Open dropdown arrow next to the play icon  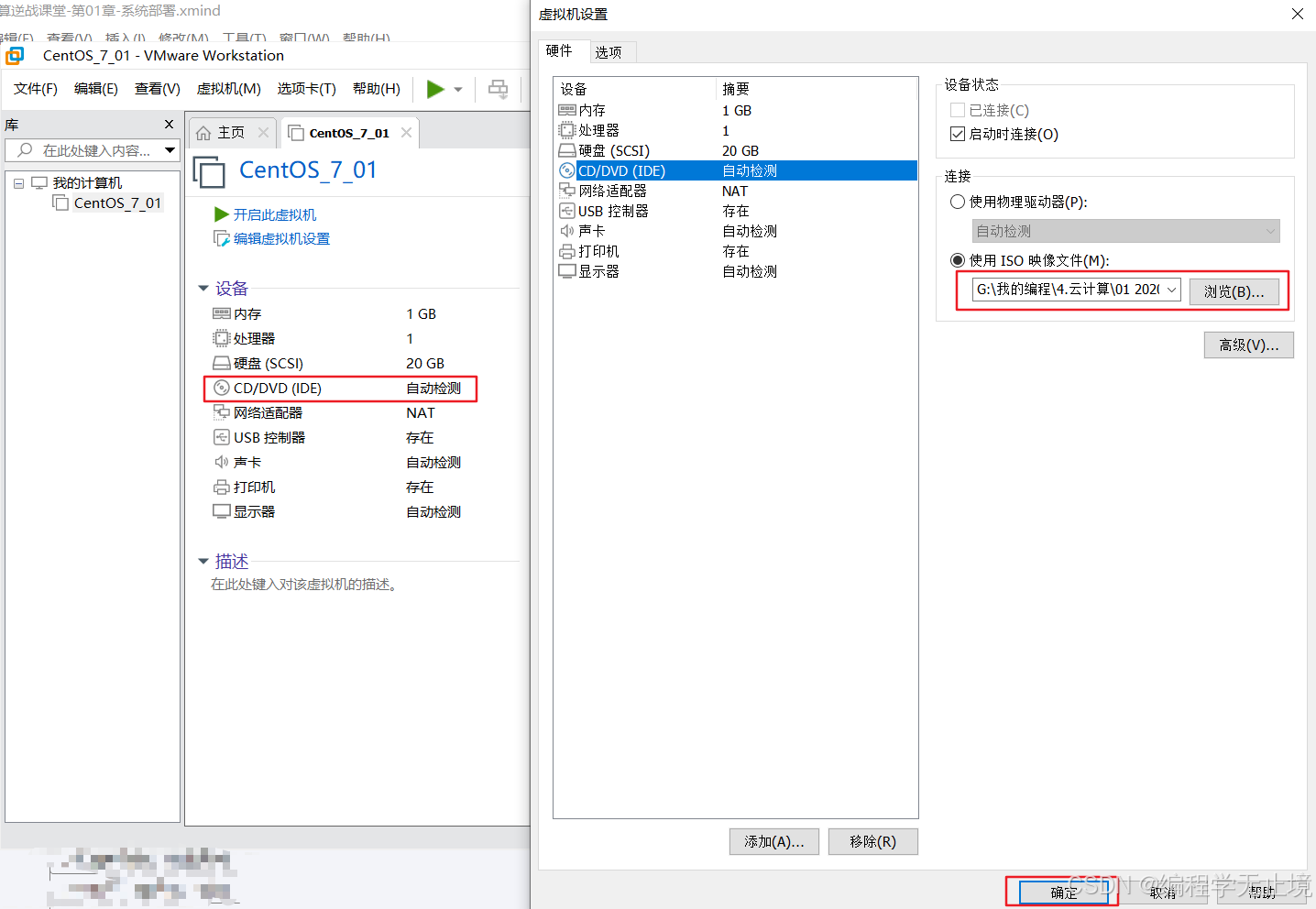coord(458,90)
